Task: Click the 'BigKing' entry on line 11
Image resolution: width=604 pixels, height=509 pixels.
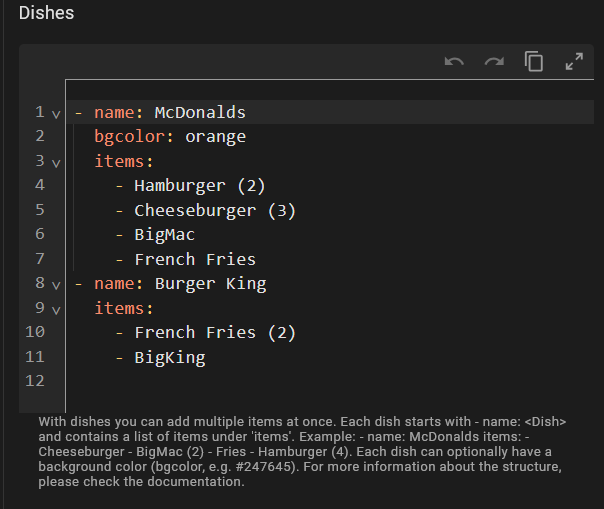Action: click(170, 358)
